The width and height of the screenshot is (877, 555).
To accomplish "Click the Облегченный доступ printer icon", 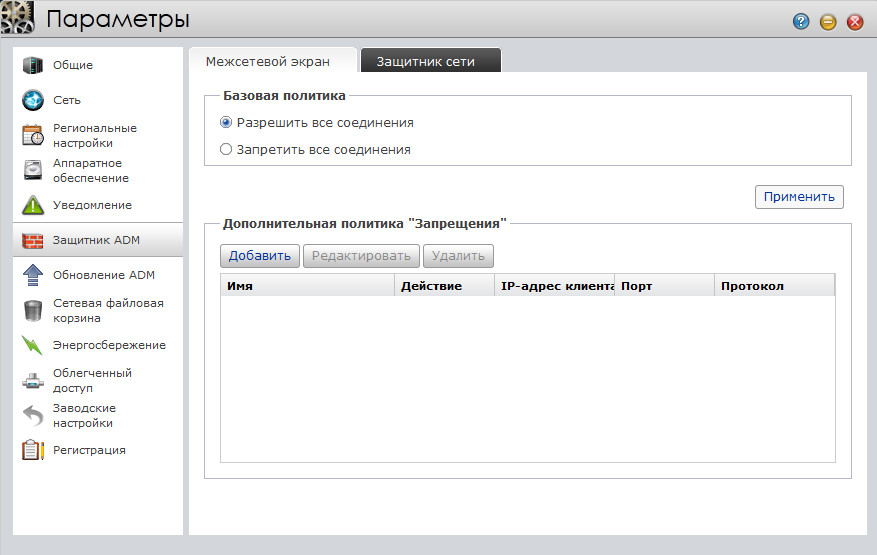I will pyautogui.click(x=33, y=380).
